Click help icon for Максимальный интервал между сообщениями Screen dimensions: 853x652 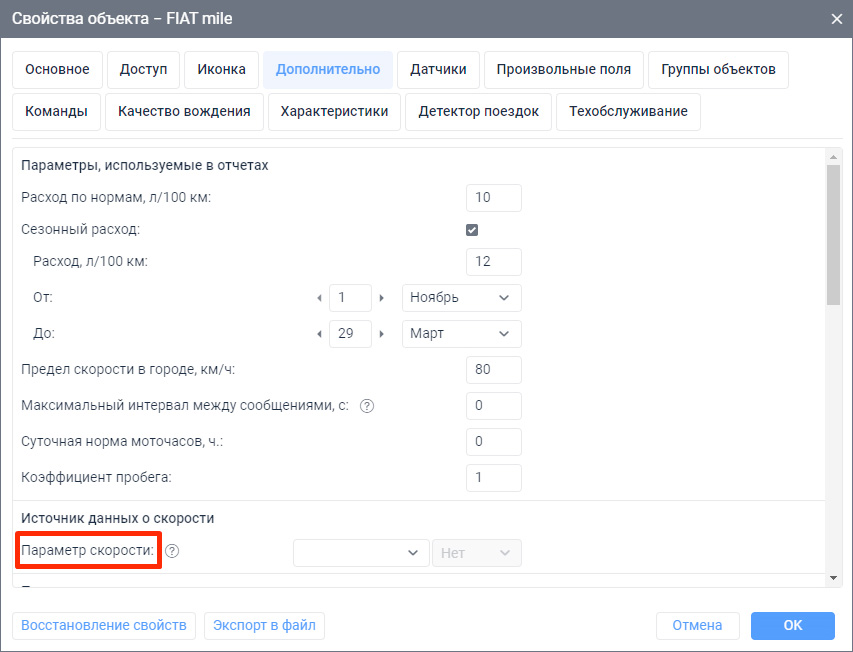[367, 406]
